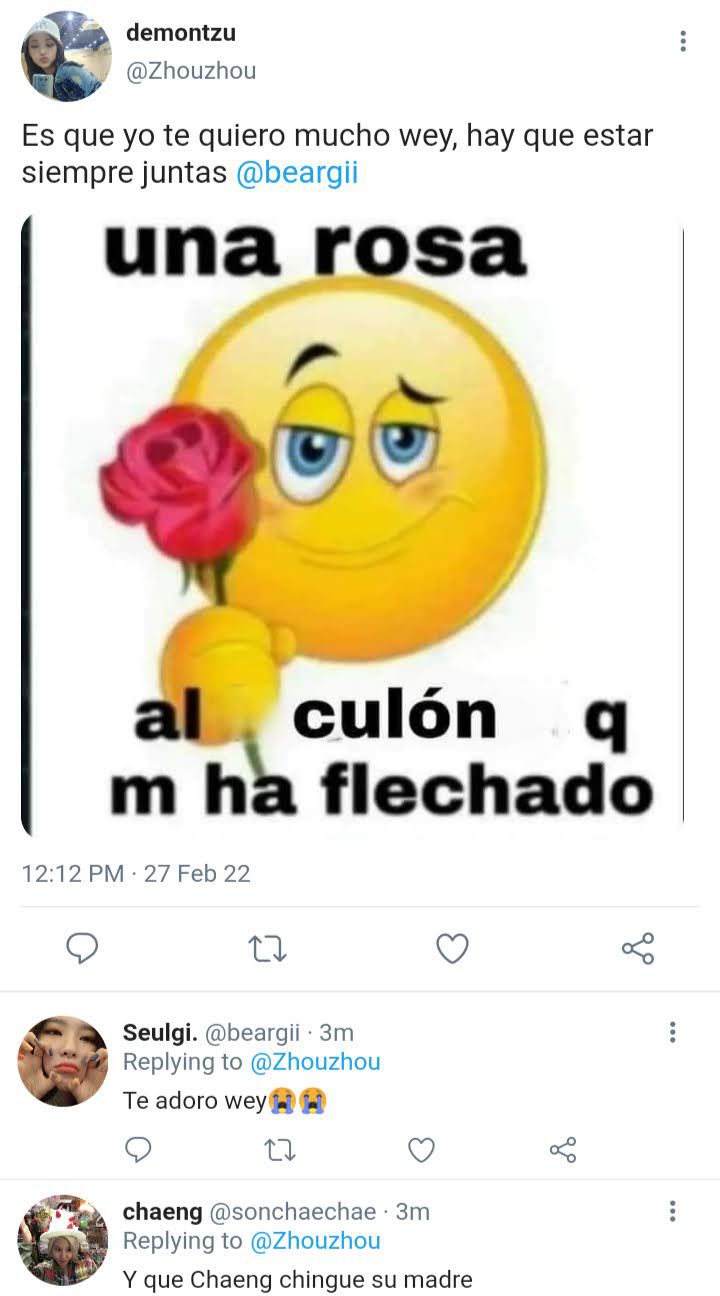Image resolution: width=720 pixels, height=1296 pixels.
Task: Retweet the main tweet by demontzu
Action: 267,948
